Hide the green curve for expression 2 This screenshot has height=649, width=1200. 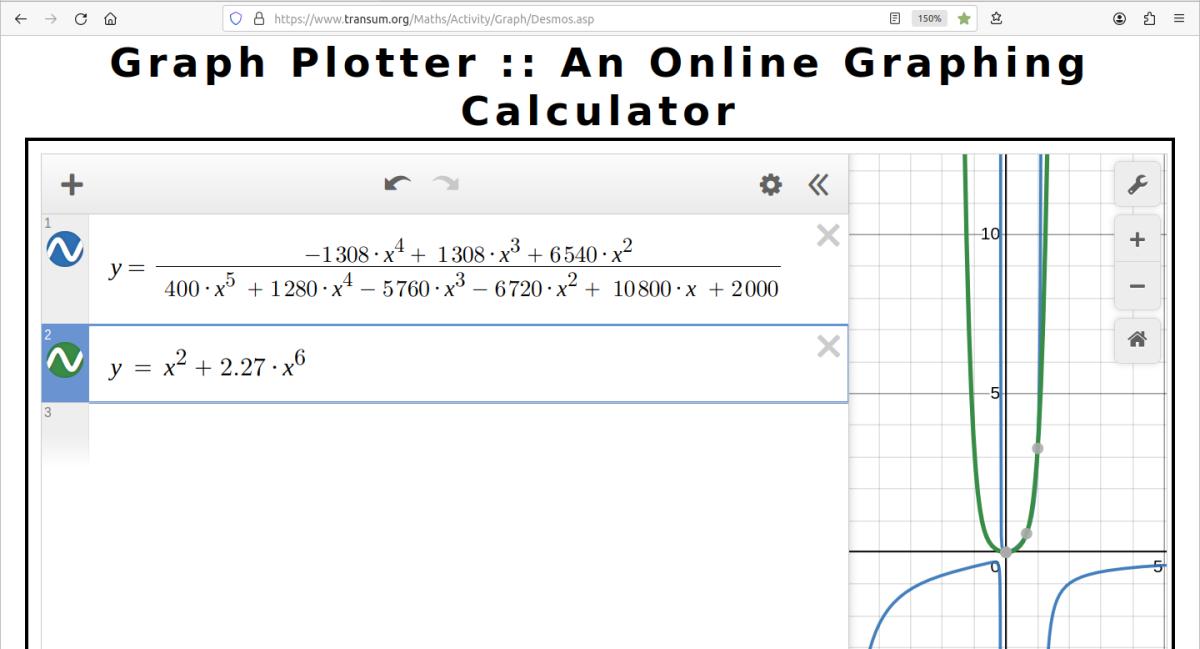[65, 359]
